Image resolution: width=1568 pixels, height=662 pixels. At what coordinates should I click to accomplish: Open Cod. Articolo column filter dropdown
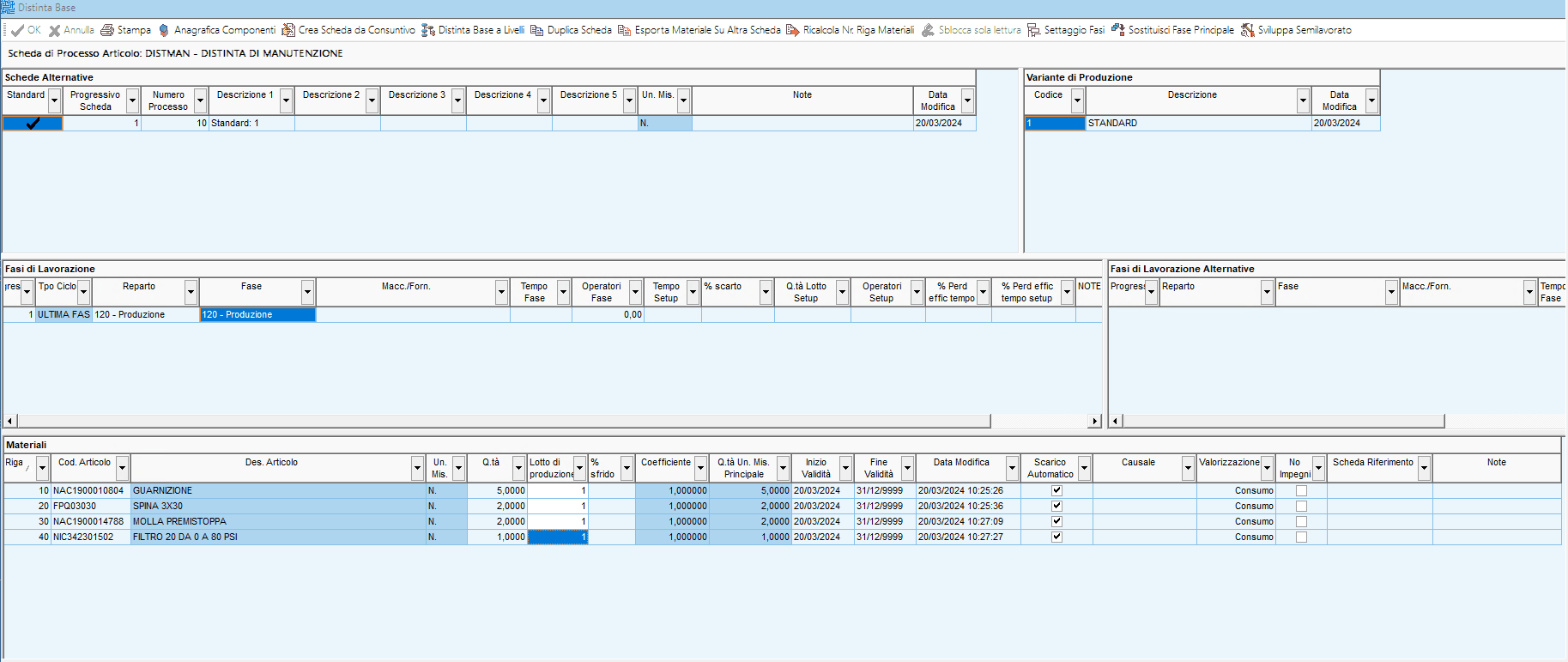[x=122, y=468]
